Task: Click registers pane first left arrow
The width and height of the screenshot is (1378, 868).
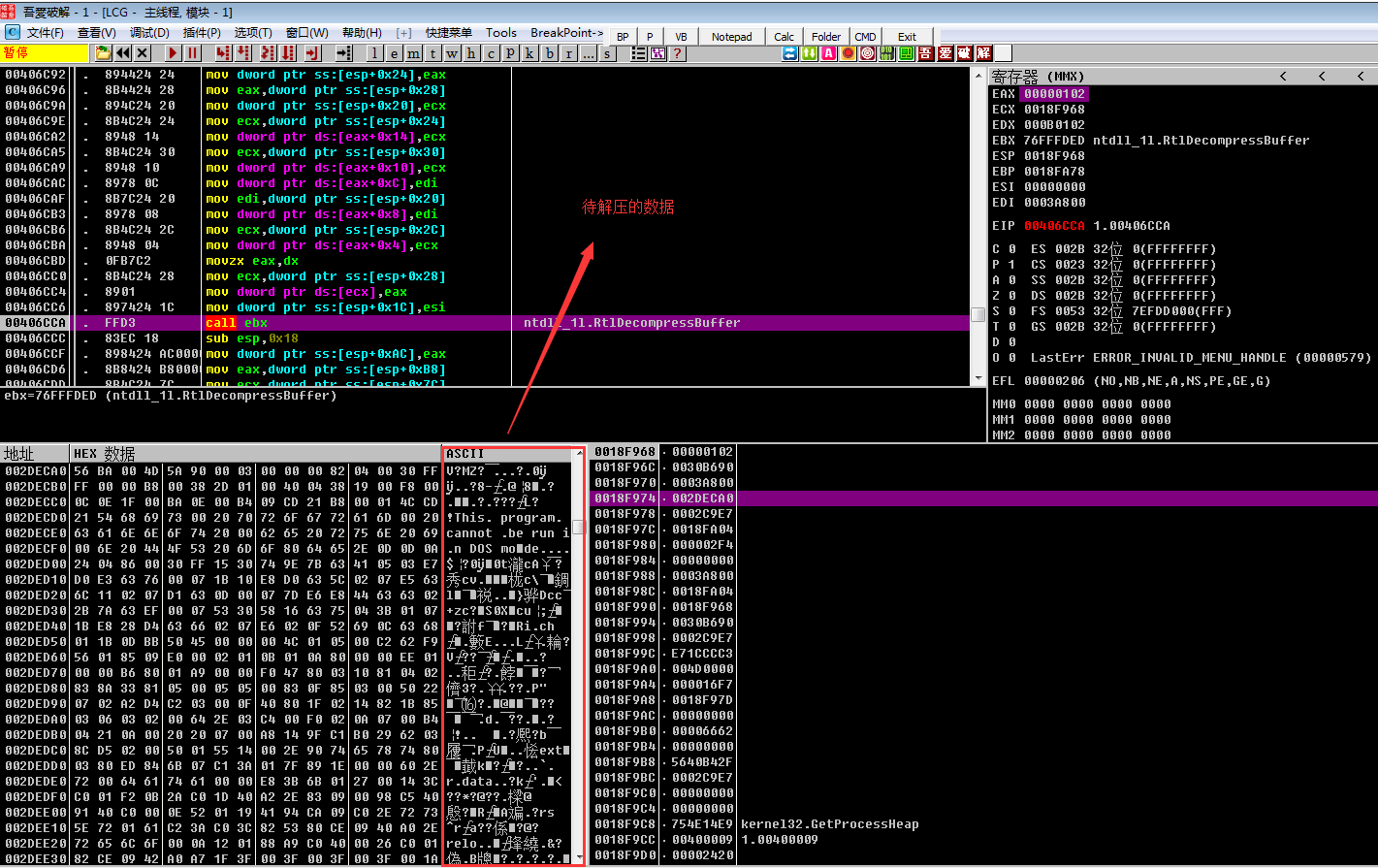Action: 1284,76
